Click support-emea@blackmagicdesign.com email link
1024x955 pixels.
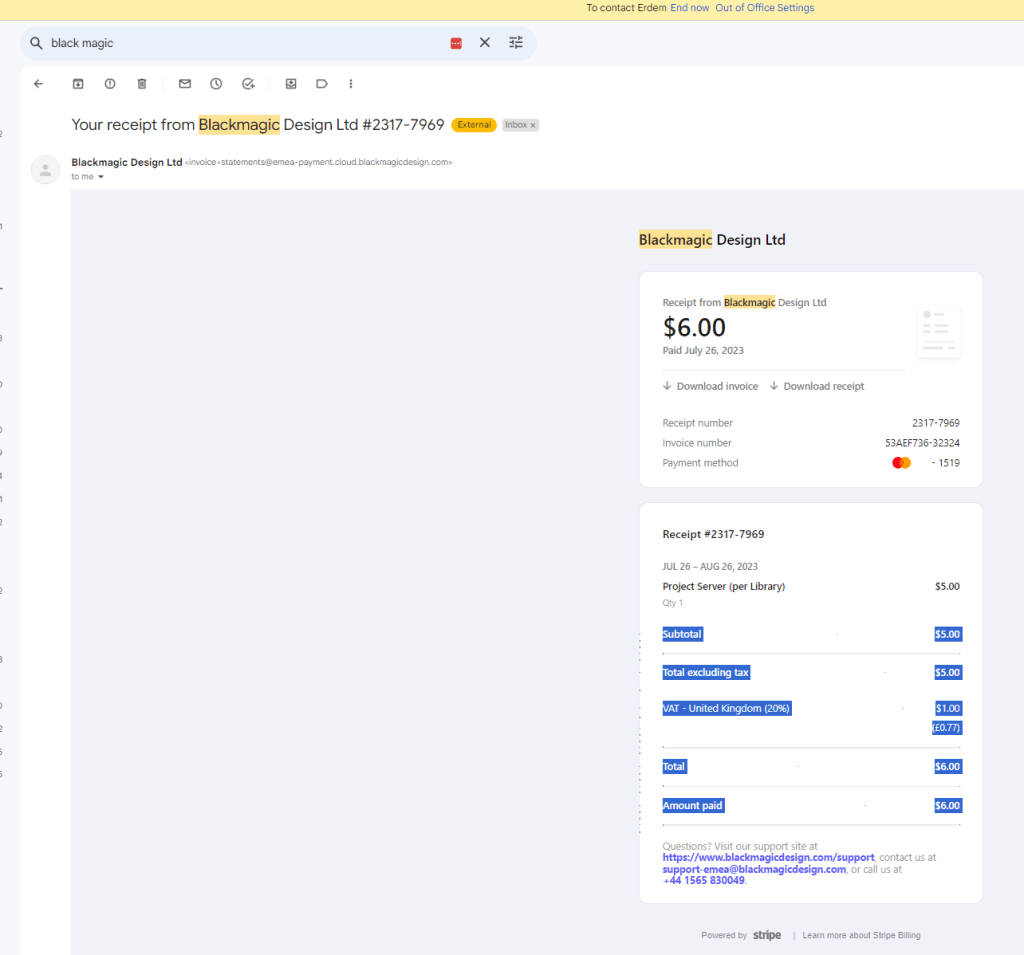tap(754, 869)
